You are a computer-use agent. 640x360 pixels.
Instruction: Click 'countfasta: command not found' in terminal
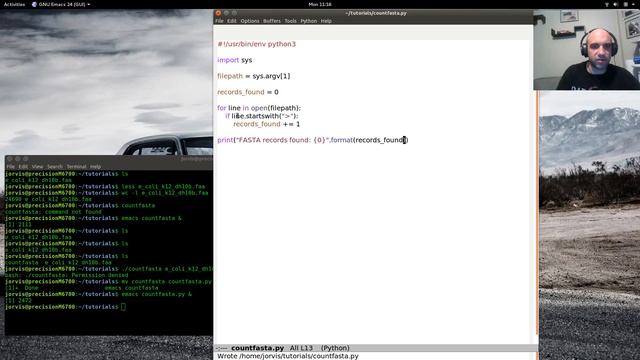tap(53, 212)
